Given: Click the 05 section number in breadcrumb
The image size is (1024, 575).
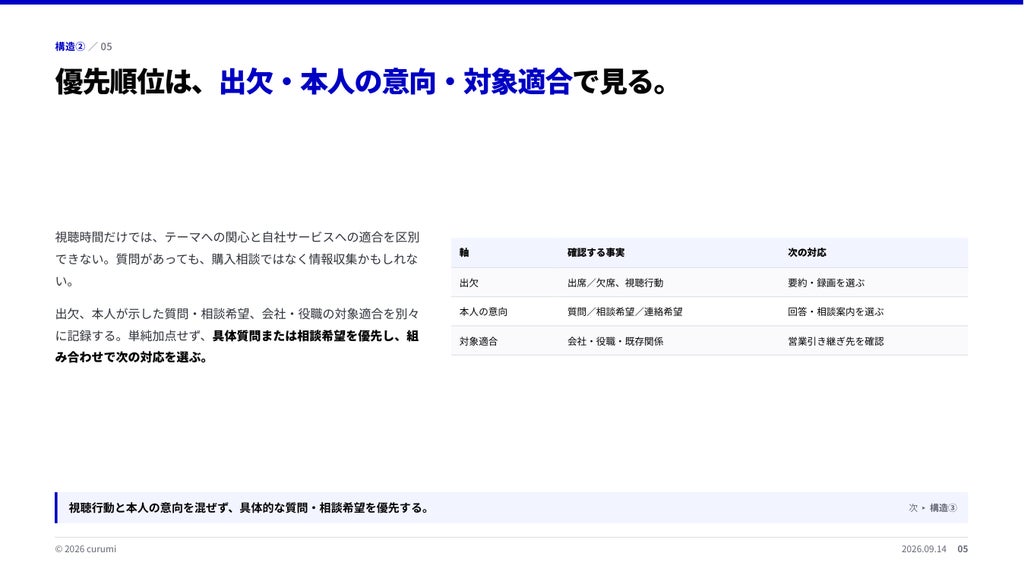Looking at the screenshot, I should point(106,46).
